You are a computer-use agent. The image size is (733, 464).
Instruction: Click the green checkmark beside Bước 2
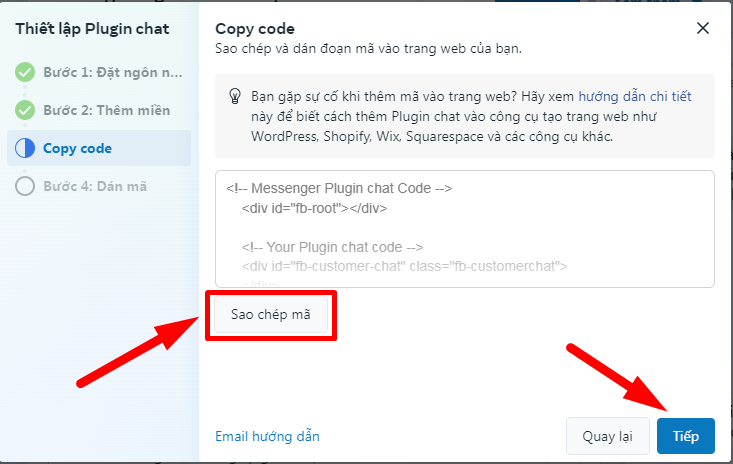[25, 110]
